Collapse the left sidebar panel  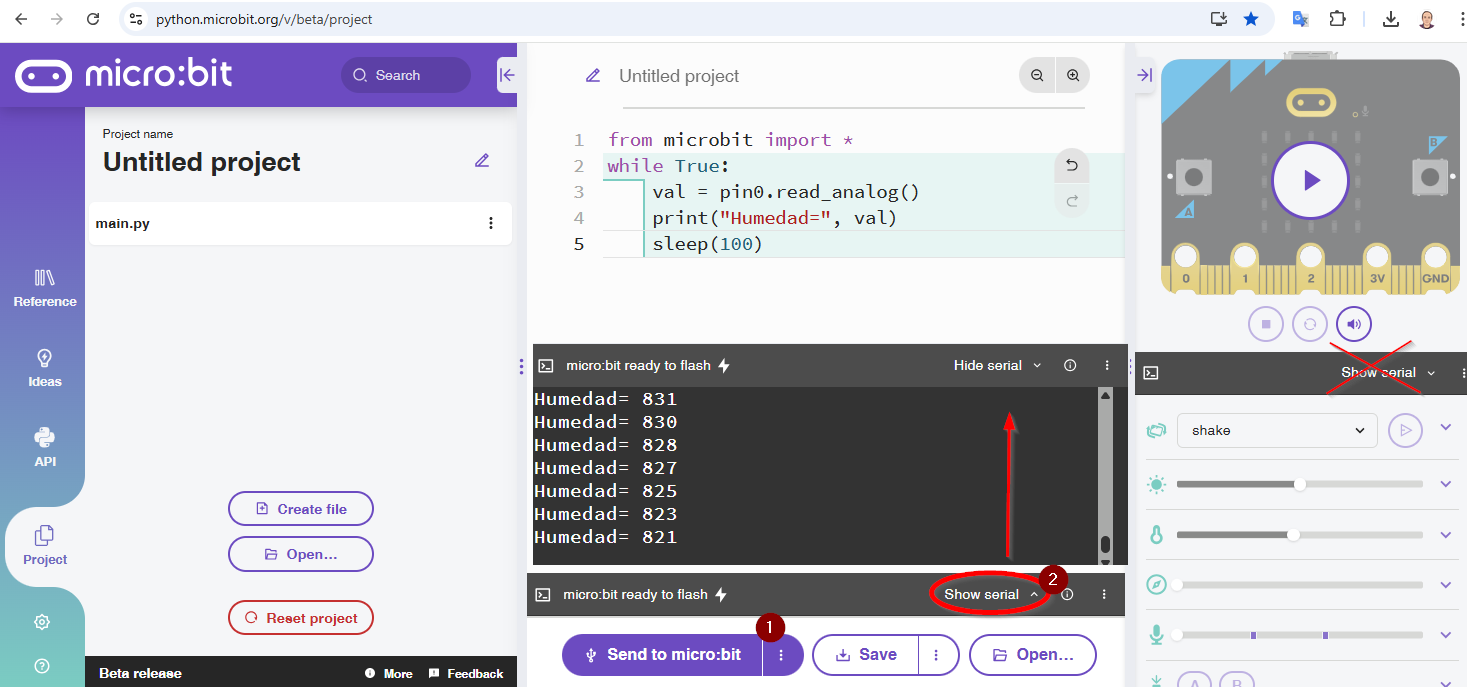(x=507, y=75)
